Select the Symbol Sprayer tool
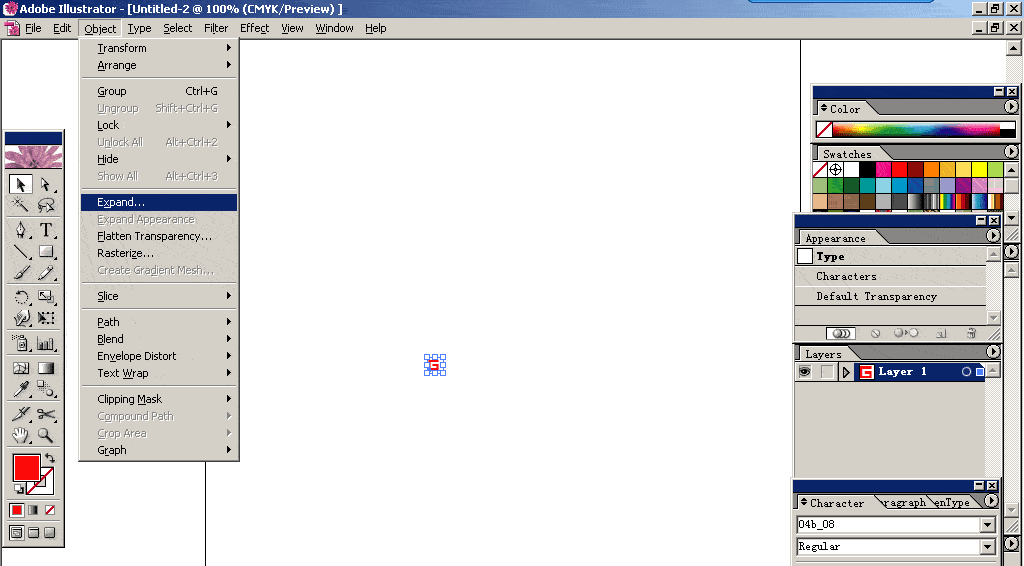Image resolution: width=1024 pixels, height=566 pixels. (21, 343)
